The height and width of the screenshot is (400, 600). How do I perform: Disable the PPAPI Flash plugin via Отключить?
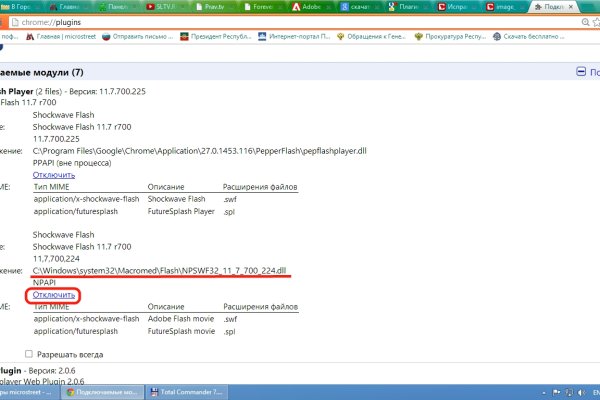click(x=53, y=174)
